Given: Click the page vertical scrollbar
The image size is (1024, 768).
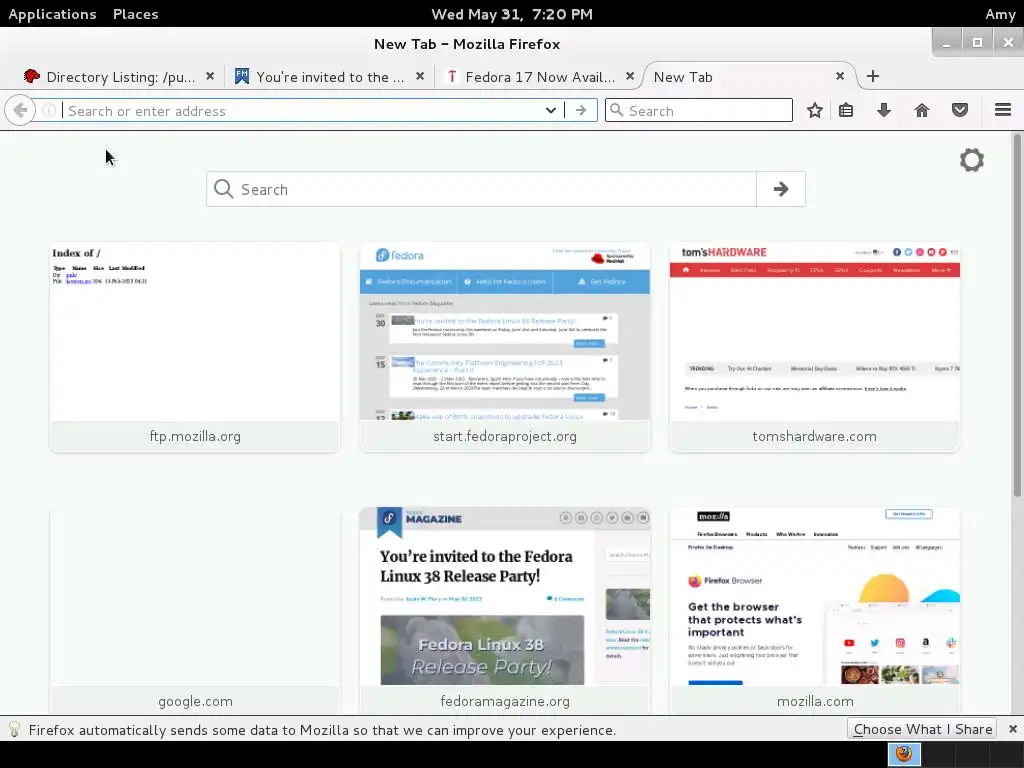Looking at the screenshot, I should (1017, 315).
